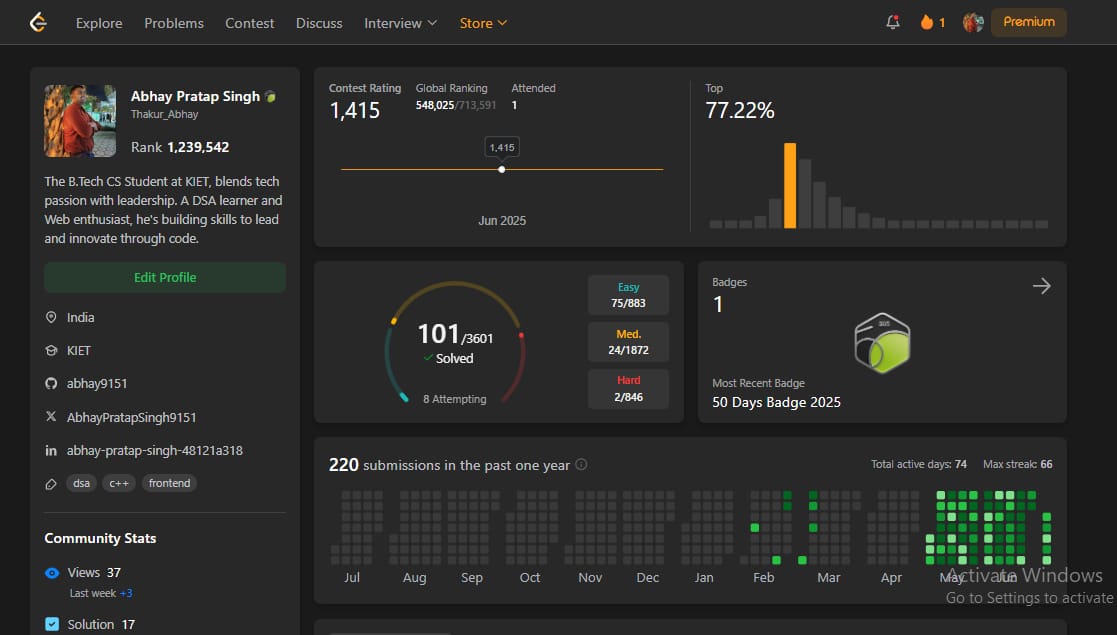The width and height of the screenshot is (1117, 635).
Task: Open the abhay9151 GitHub link
Action: [97, 383]
